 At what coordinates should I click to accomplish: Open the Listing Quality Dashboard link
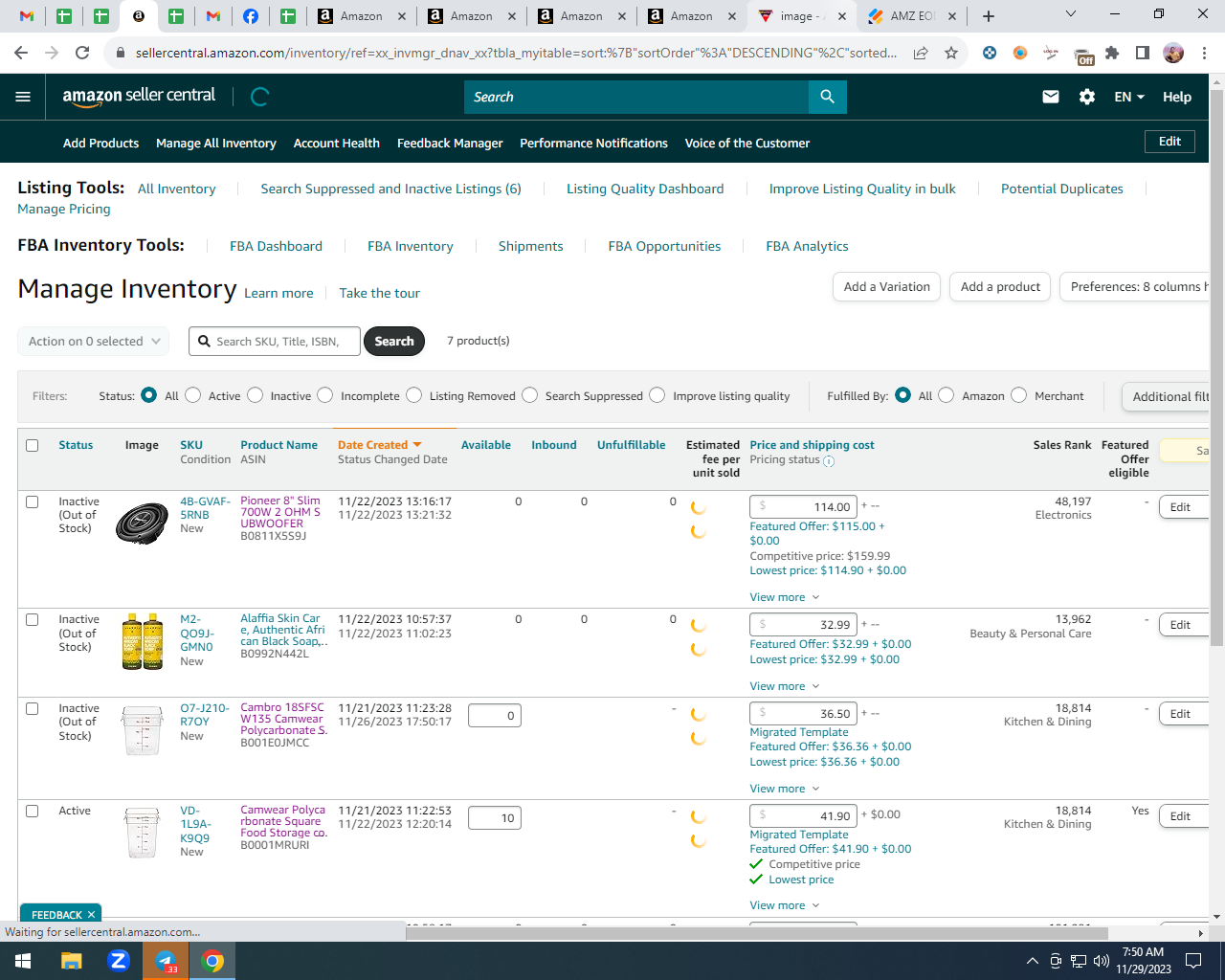645,189
